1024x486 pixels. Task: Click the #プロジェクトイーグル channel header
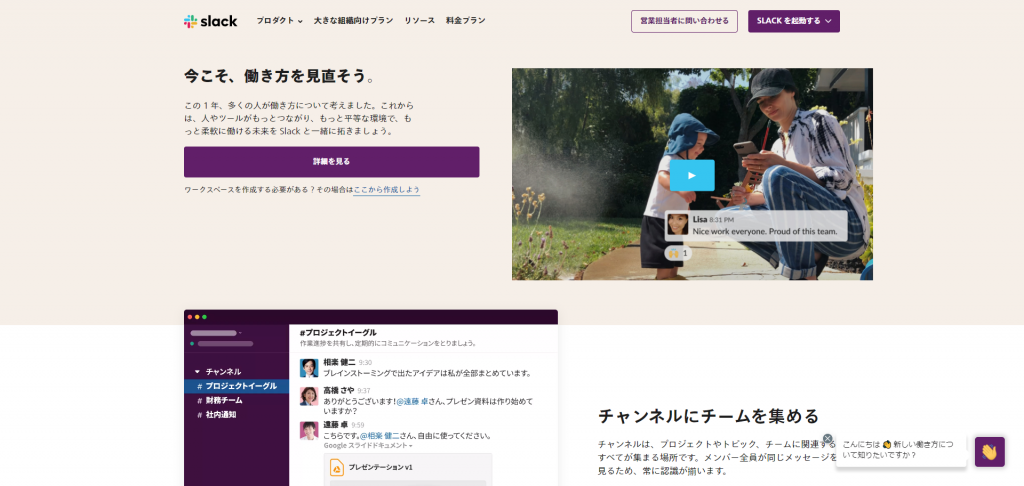click(x=338, y=332)
